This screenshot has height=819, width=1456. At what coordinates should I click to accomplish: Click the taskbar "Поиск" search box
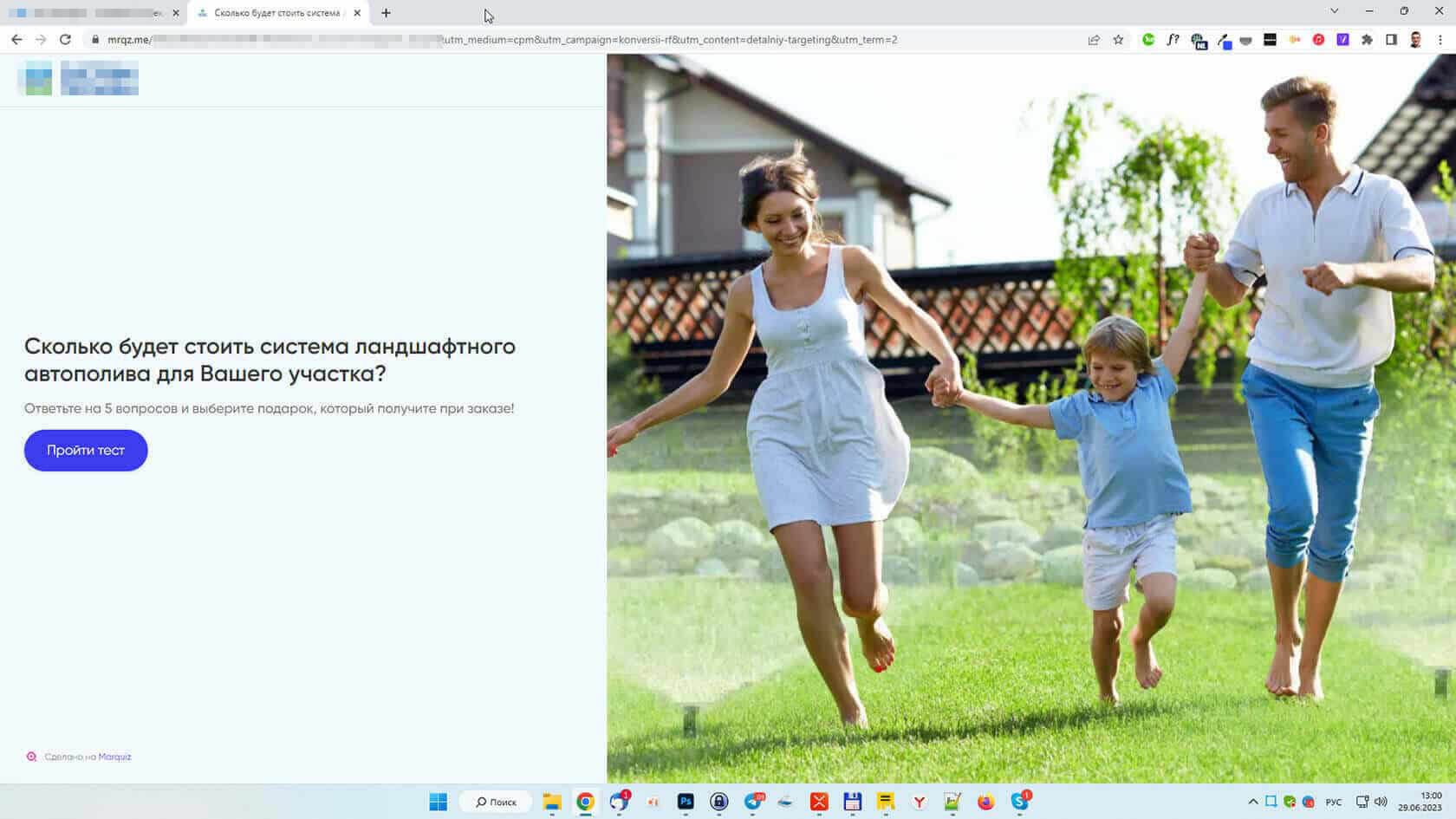point(496,802)
